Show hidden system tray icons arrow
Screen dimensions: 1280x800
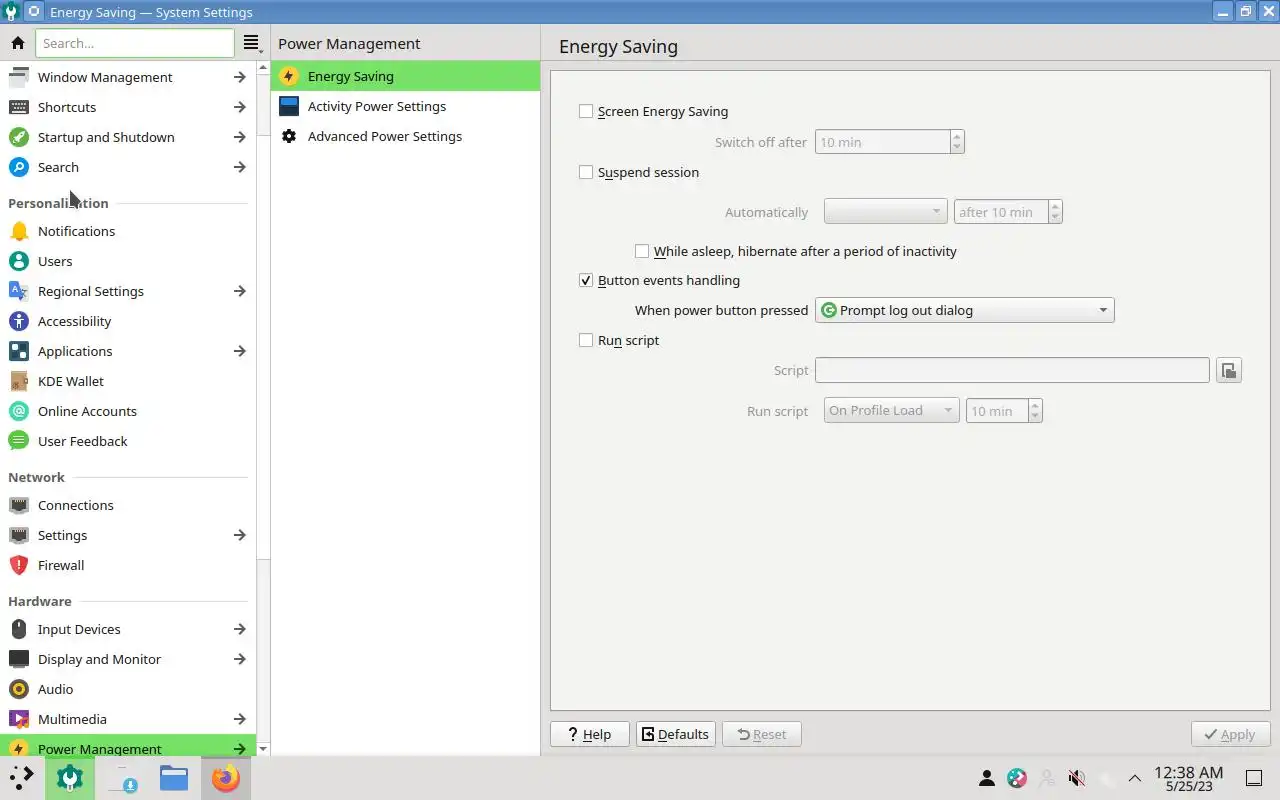(1135, 778)
